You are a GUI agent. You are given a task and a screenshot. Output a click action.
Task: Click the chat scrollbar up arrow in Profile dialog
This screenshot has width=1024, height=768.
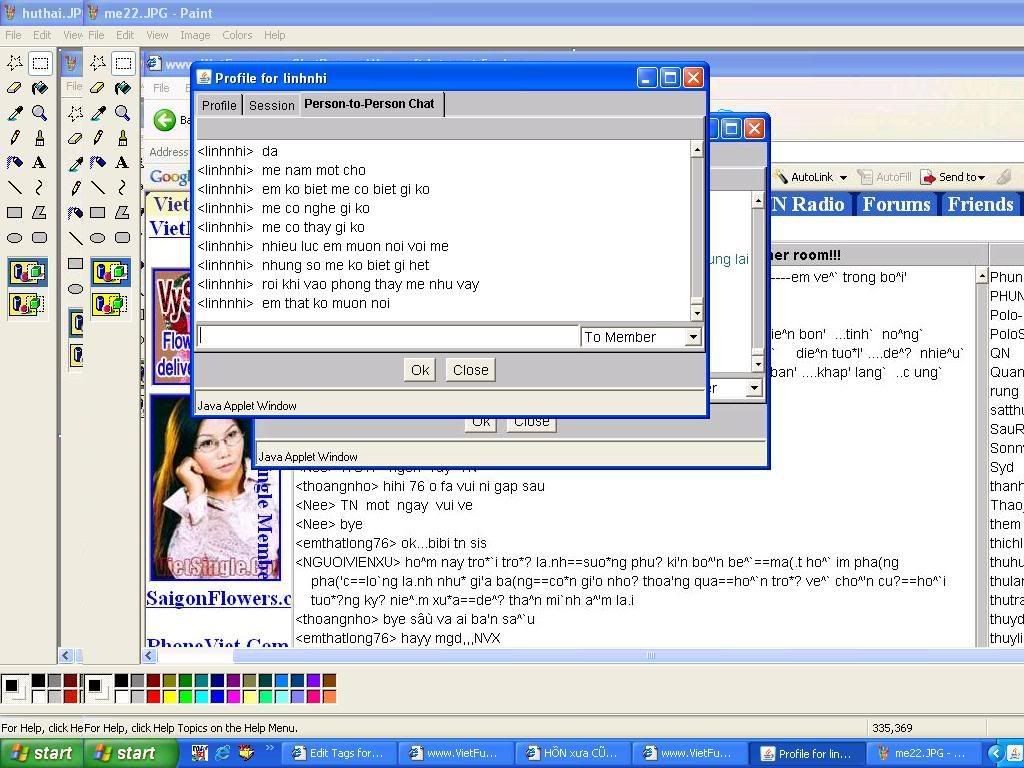click(697, 150)
